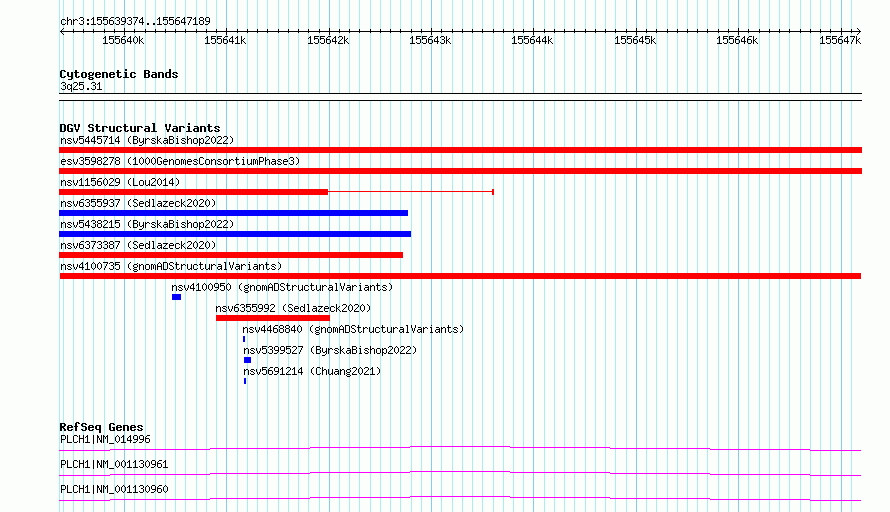Open nsv4468840 (gnomADStructuralVariants) label

click(353, 329)
